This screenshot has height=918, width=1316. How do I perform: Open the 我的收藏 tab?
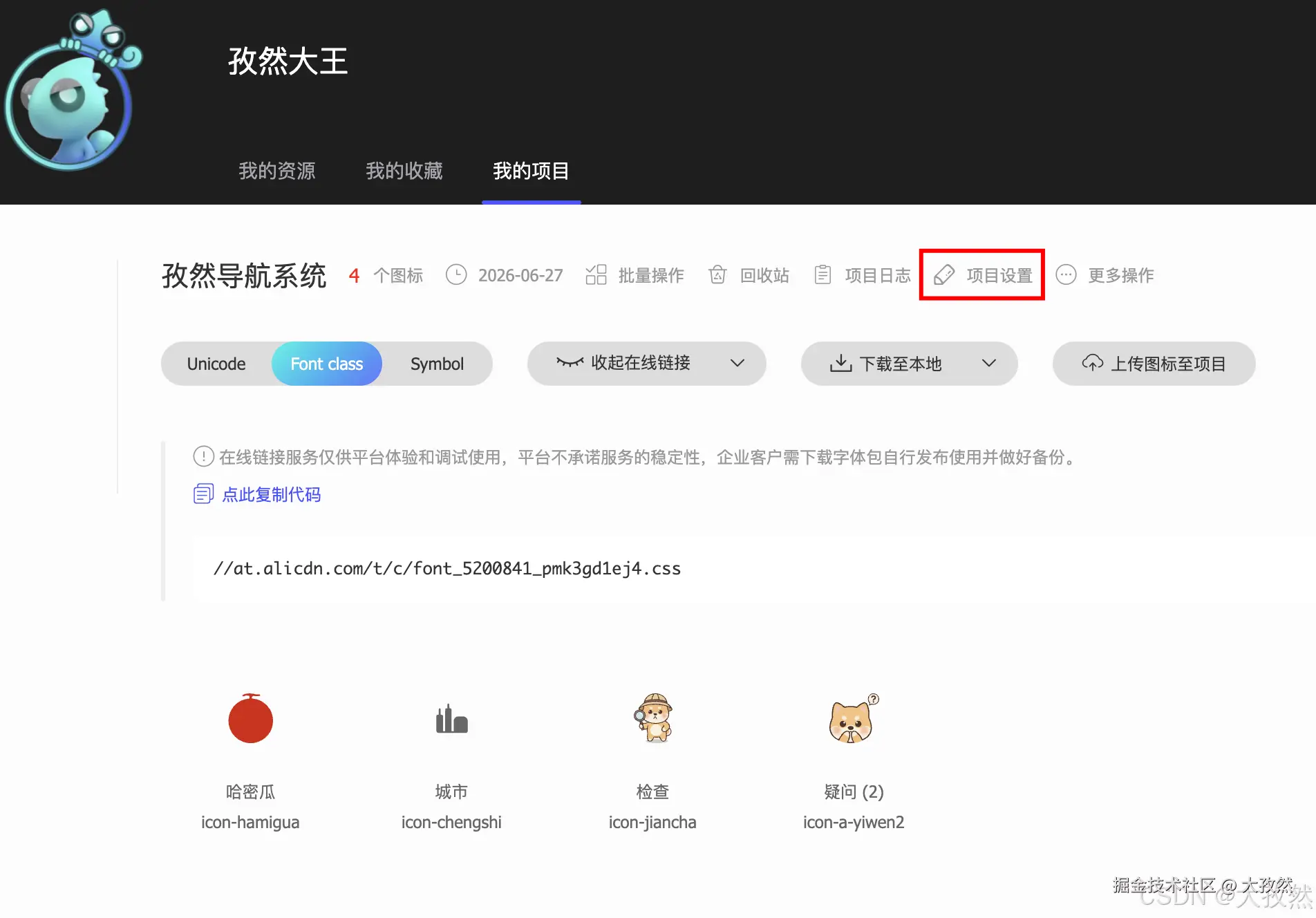(404, 171)
